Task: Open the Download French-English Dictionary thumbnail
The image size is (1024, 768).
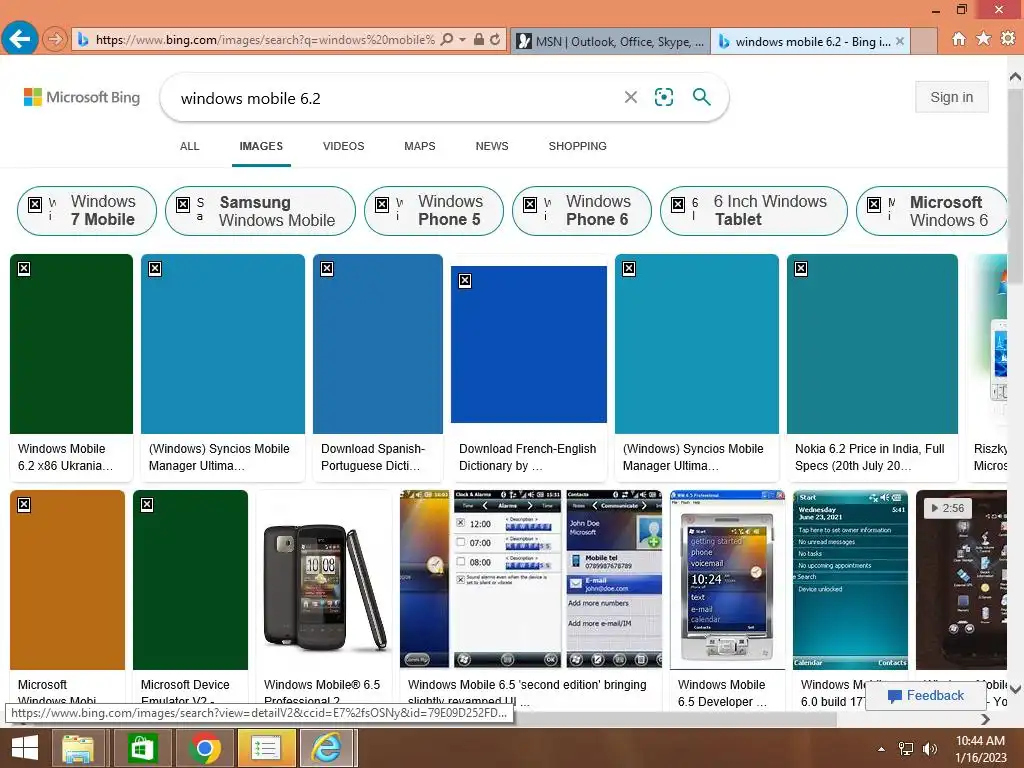Action: (529, 344)
